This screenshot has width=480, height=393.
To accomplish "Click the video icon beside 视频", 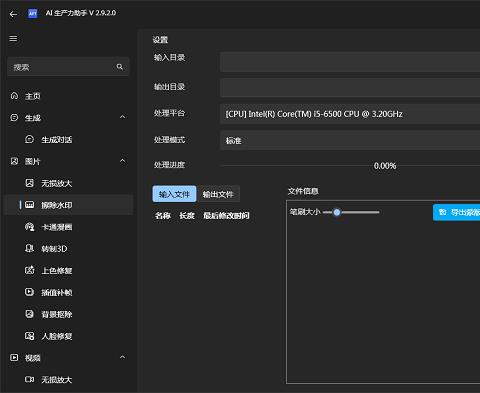I will click(x=14, y=358).
